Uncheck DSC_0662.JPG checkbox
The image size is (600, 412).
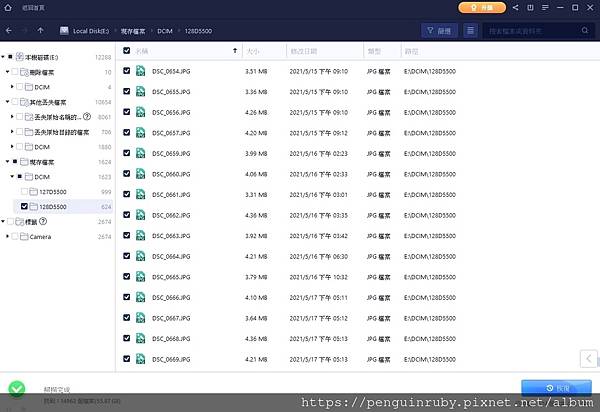[127, 215]
